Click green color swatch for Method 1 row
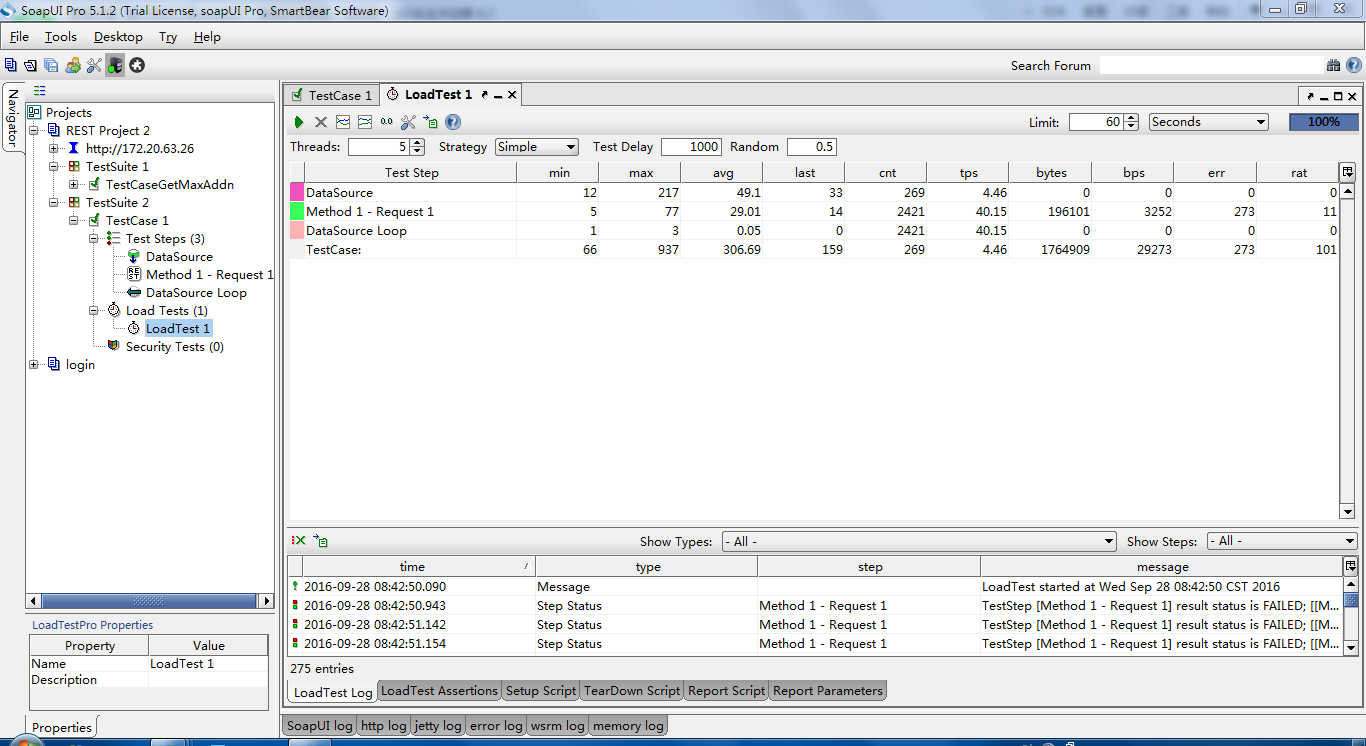The width and height of the screenshot is (1366, 746). (297, 211)
